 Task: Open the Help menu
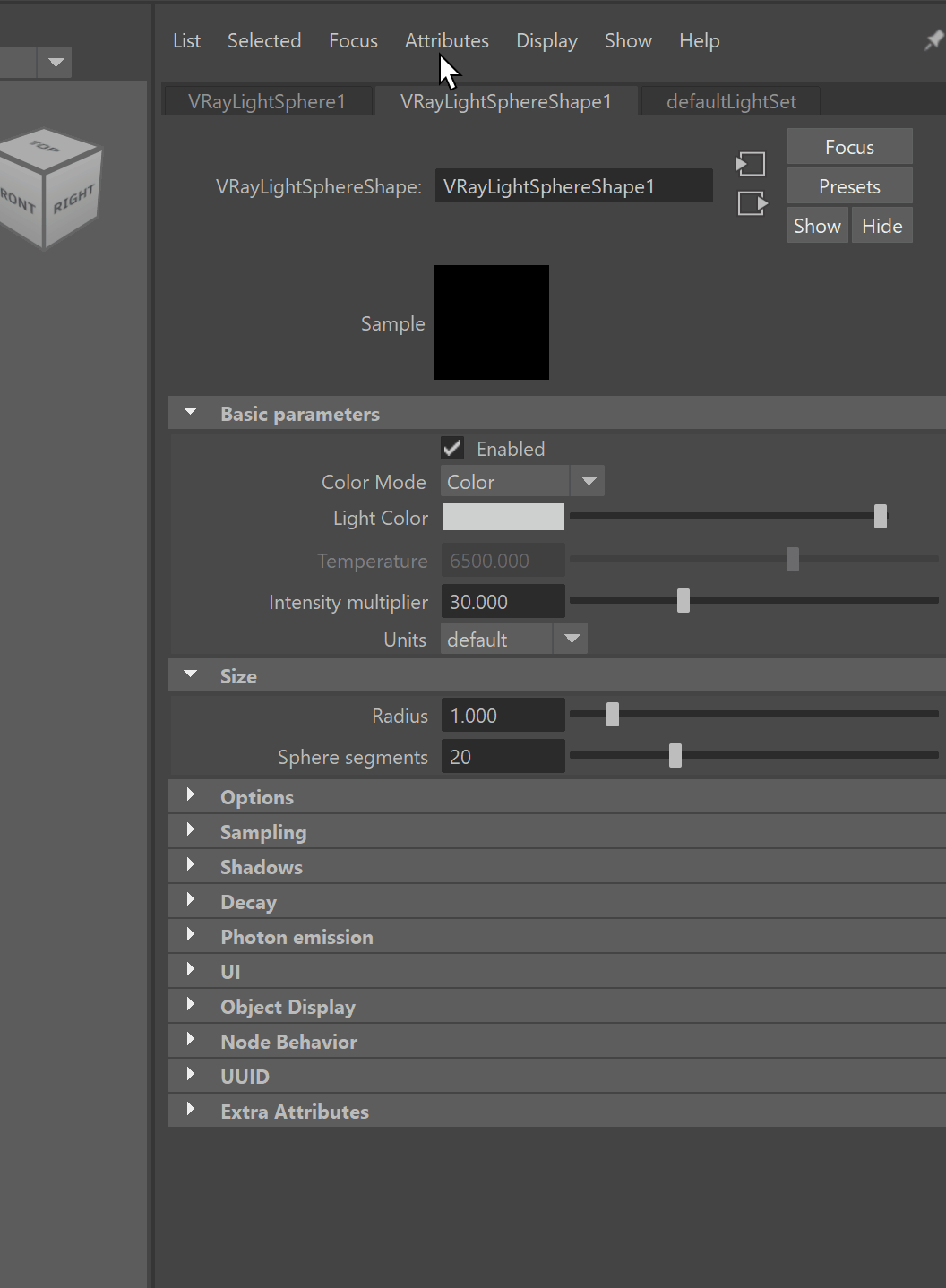tap(700, 41)
